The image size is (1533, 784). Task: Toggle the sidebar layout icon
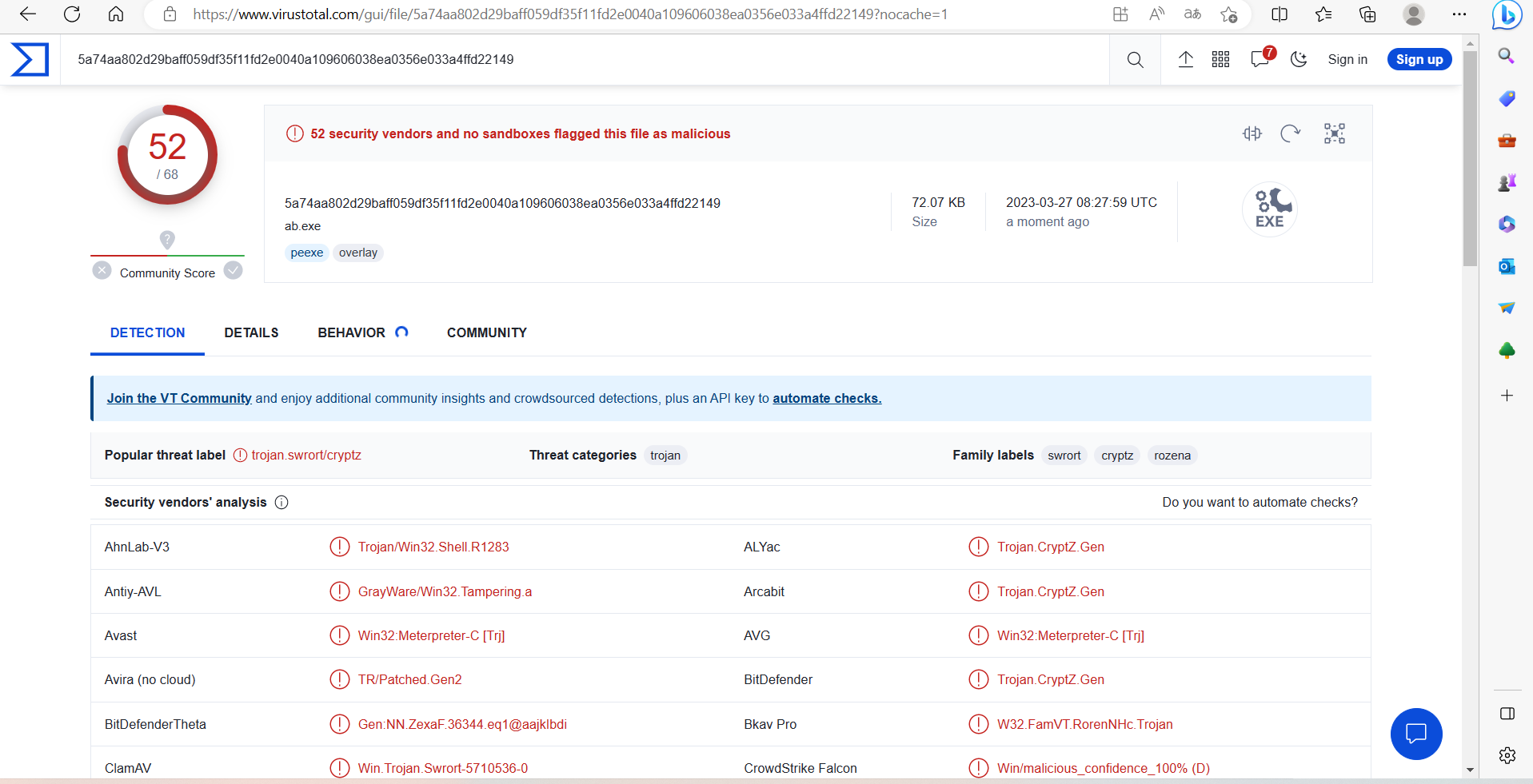1507,714
